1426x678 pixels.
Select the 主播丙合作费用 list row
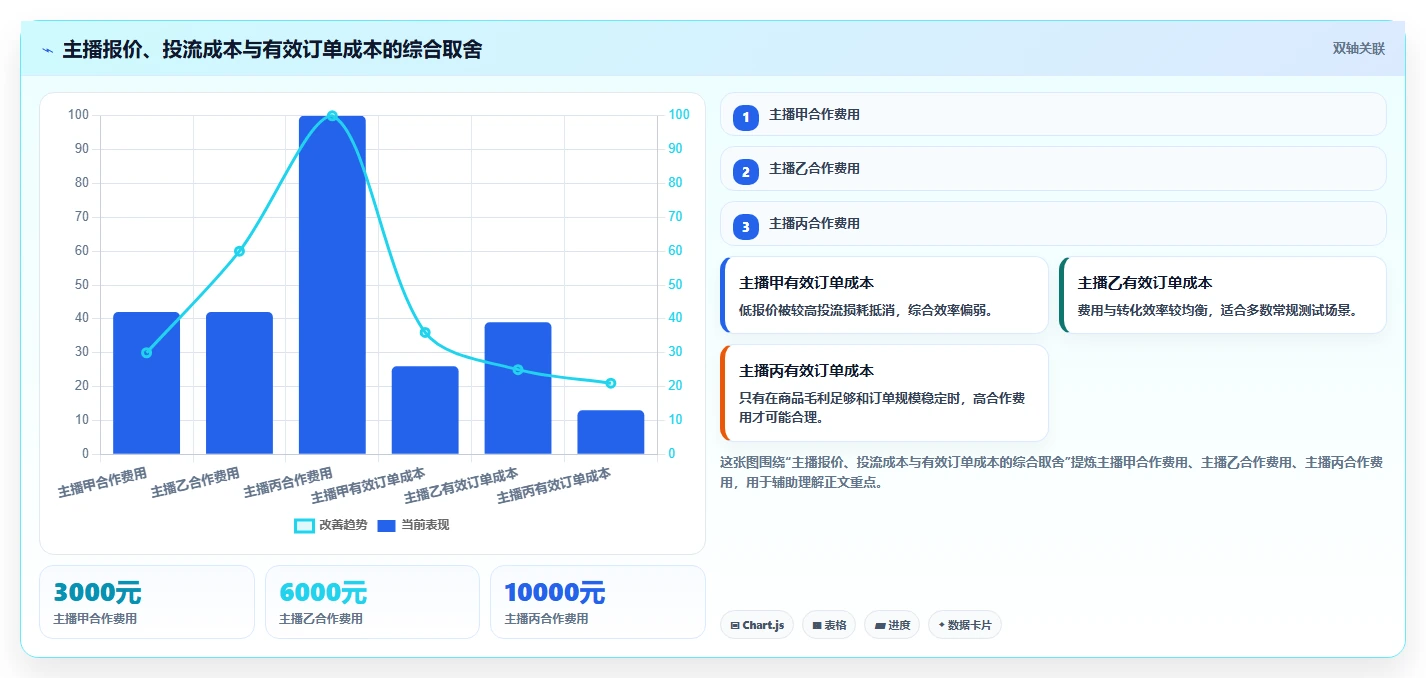tap(1053, 223)
